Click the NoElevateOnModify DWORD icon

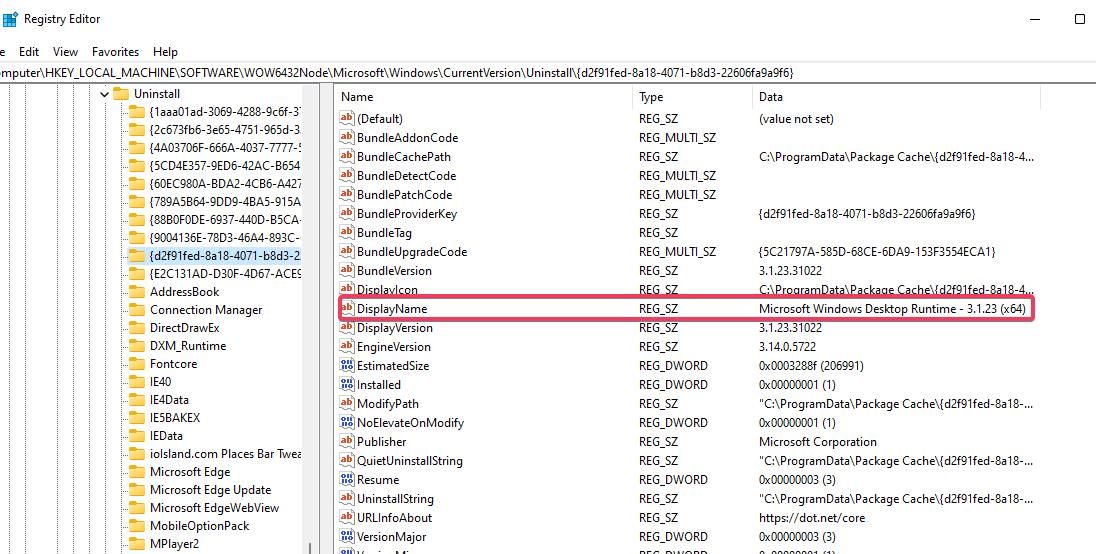click(x=347, y=423)
